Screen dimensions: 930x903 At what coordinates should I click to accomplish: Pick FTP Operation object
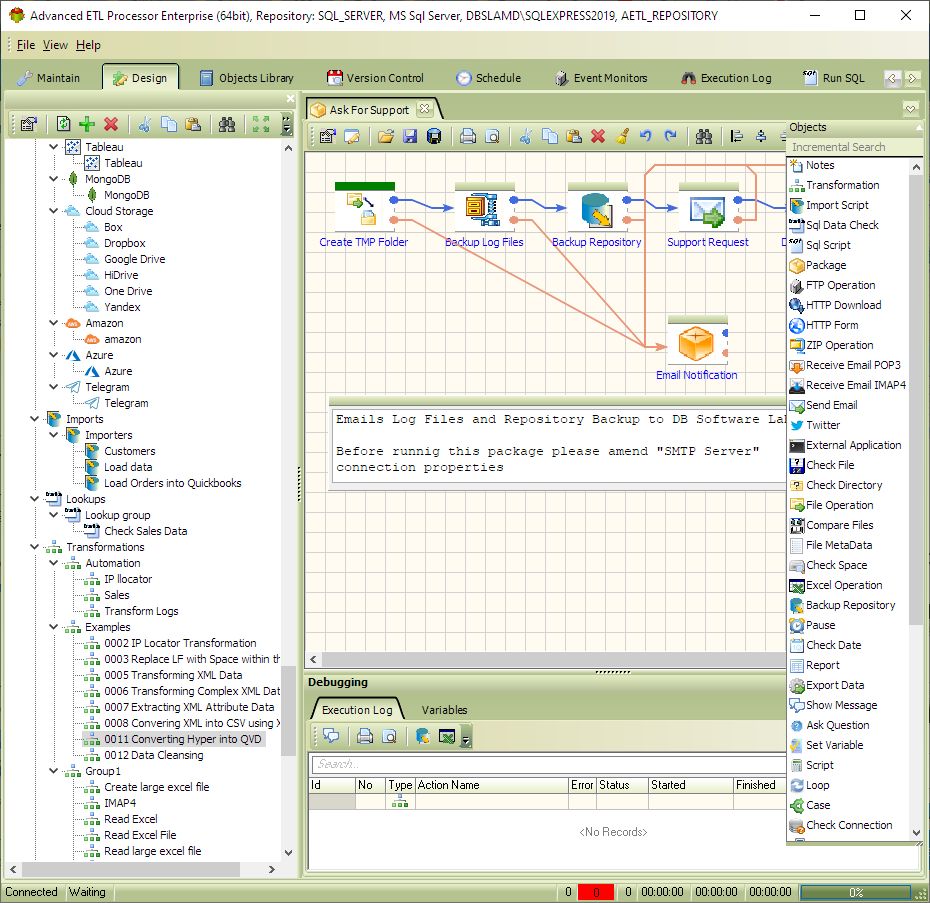(x=840, y=285)
